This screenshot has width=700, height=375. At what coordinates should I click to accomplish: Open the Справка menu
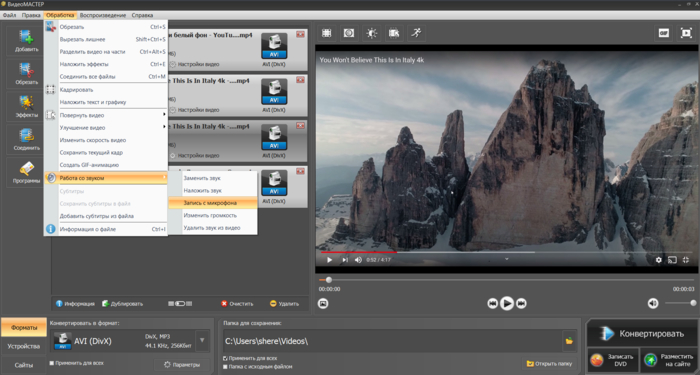tap(142, 15)
